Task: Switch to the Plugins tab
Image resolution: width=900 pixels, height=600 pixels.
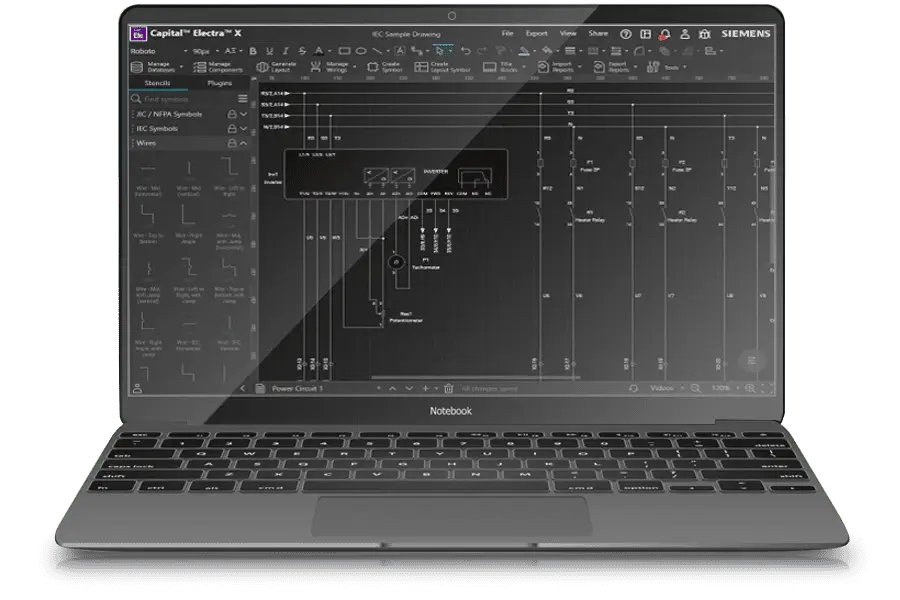Action: click(219, 83)
